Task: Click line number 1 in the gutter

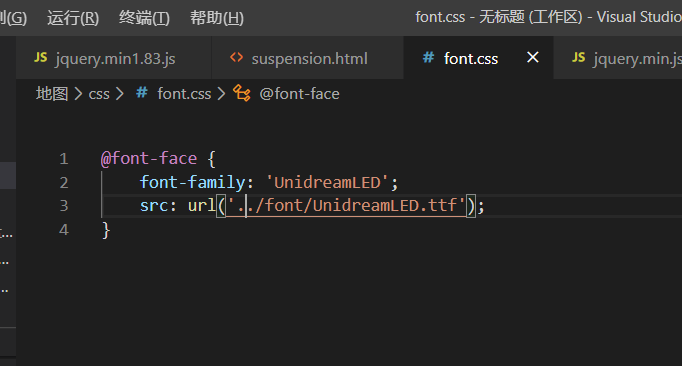Action: point(64,159)
